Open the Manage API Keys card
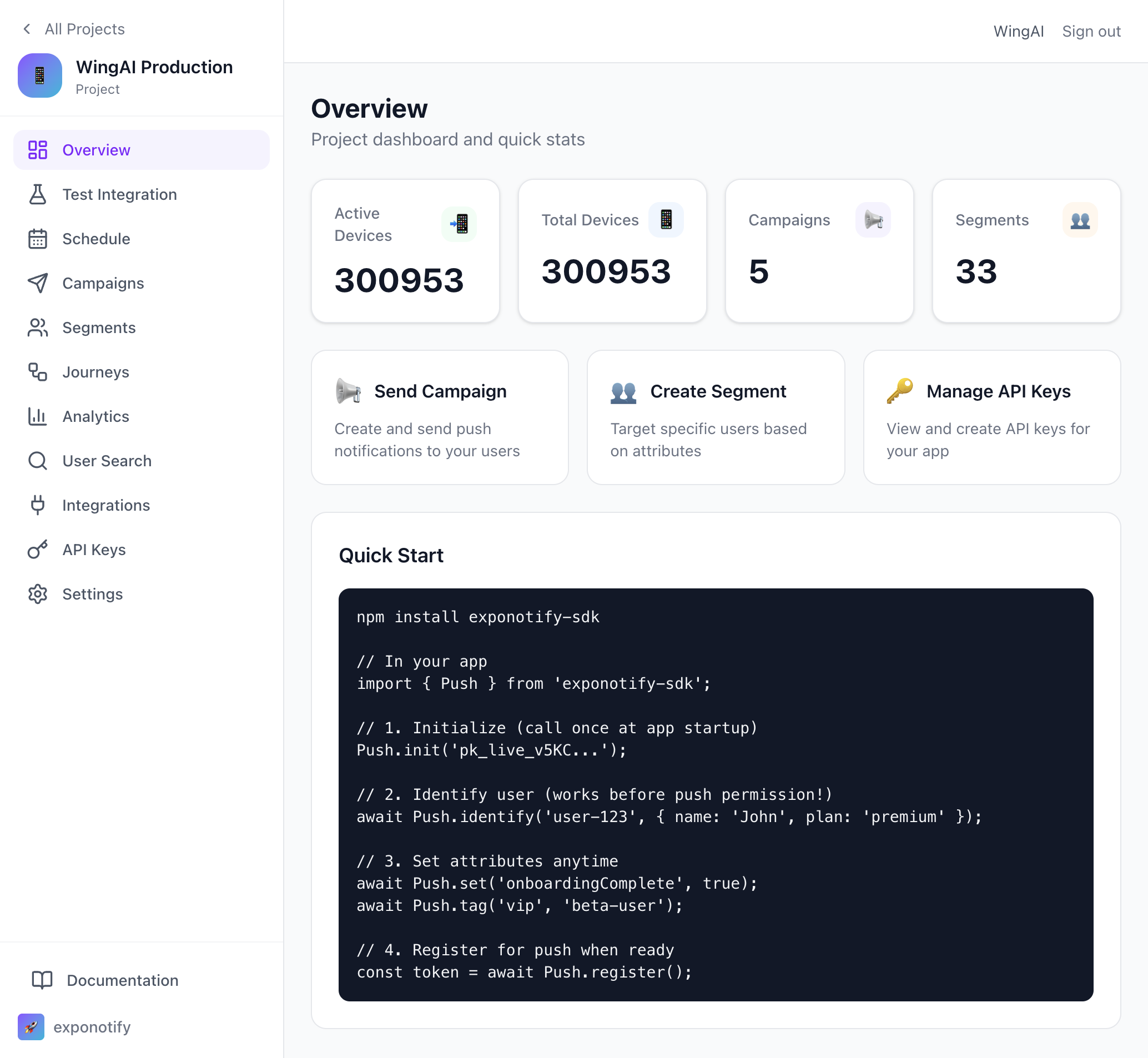 pos(990,417)
